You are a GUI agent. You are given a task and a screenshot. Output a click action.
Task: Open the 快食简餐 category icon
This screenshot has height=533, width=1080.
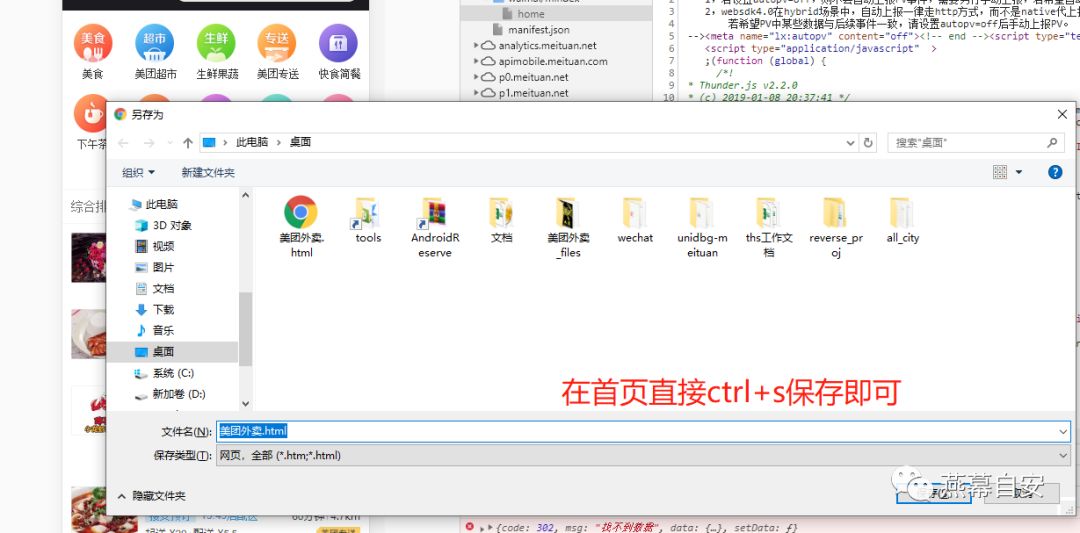coord(338,43)
